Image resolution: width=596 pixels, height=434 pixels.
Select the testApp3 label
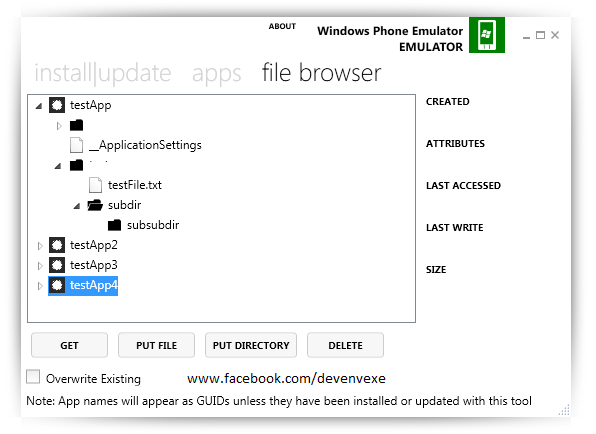[94, 265]
